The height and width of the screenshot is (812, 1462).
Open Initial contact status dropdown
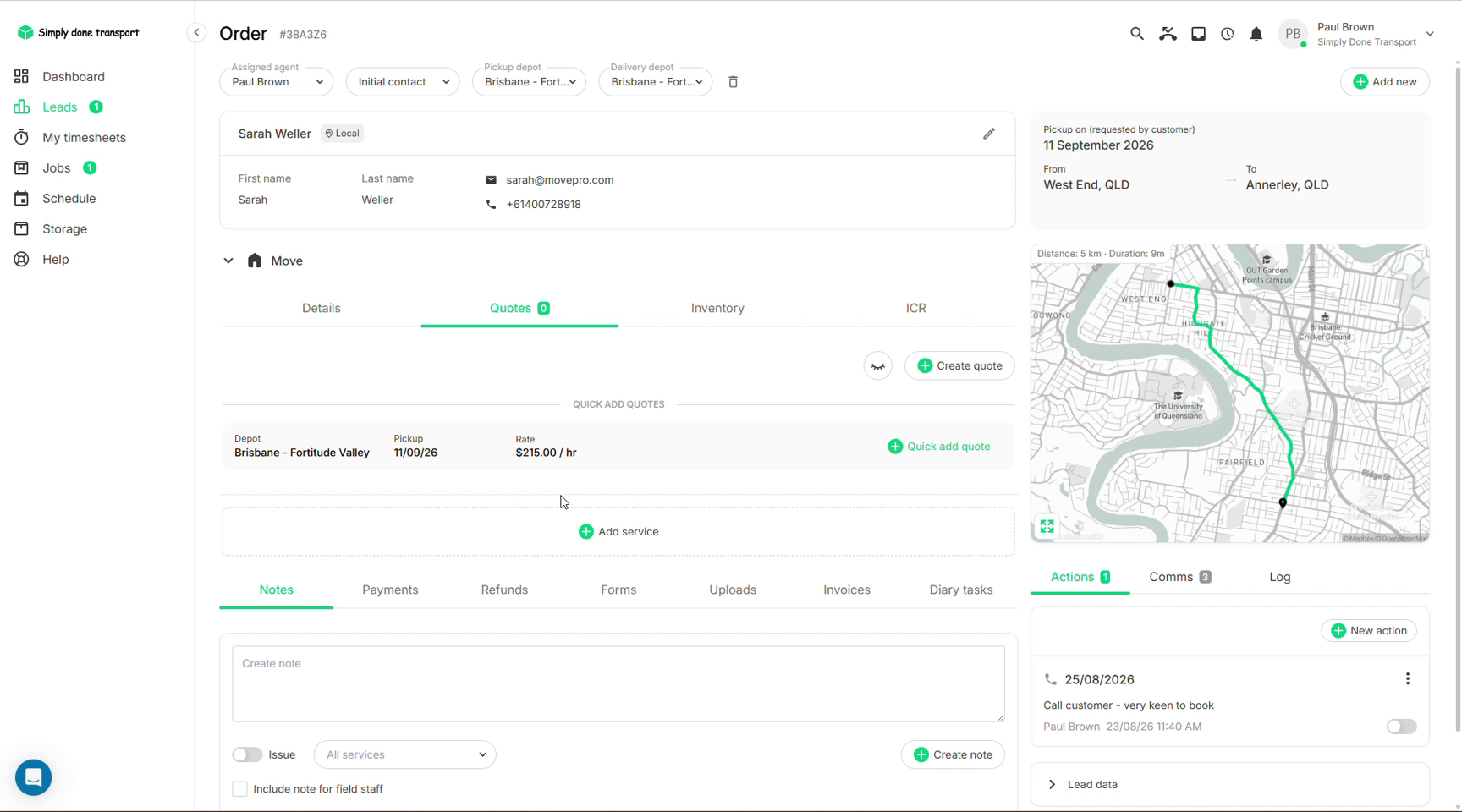[403, 82]
